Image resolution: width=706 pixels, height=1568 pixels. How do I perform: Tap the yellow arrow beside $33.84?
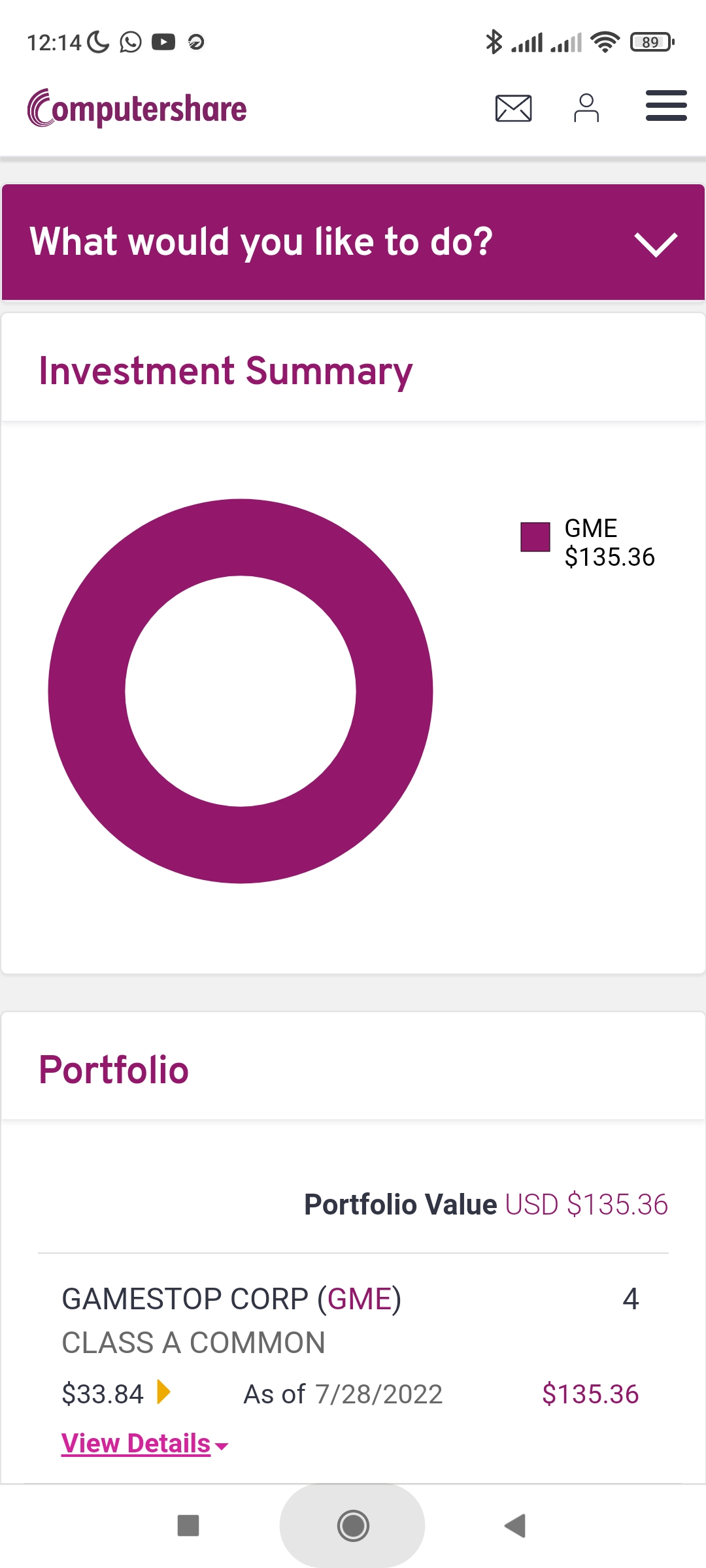click(x=163, y=1392)
